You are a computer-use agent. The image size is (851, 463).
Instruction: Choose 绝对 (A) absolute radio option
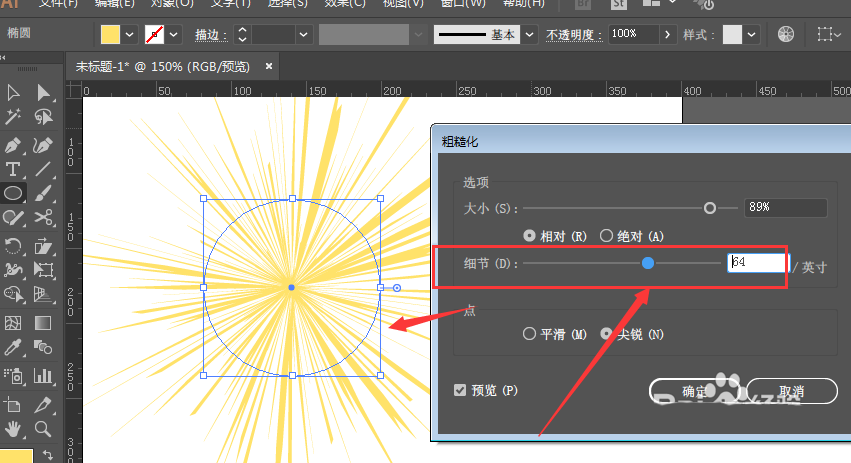click(x=606, y=236)
